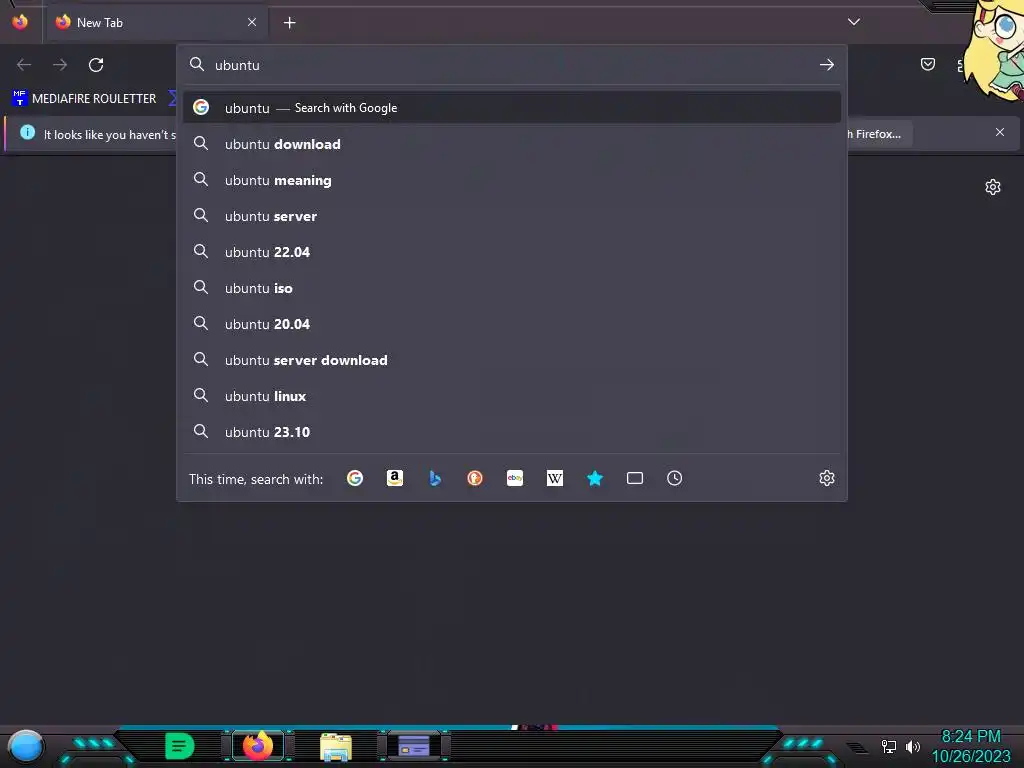Open the green notes app on taskbar

tap(179, 746)
